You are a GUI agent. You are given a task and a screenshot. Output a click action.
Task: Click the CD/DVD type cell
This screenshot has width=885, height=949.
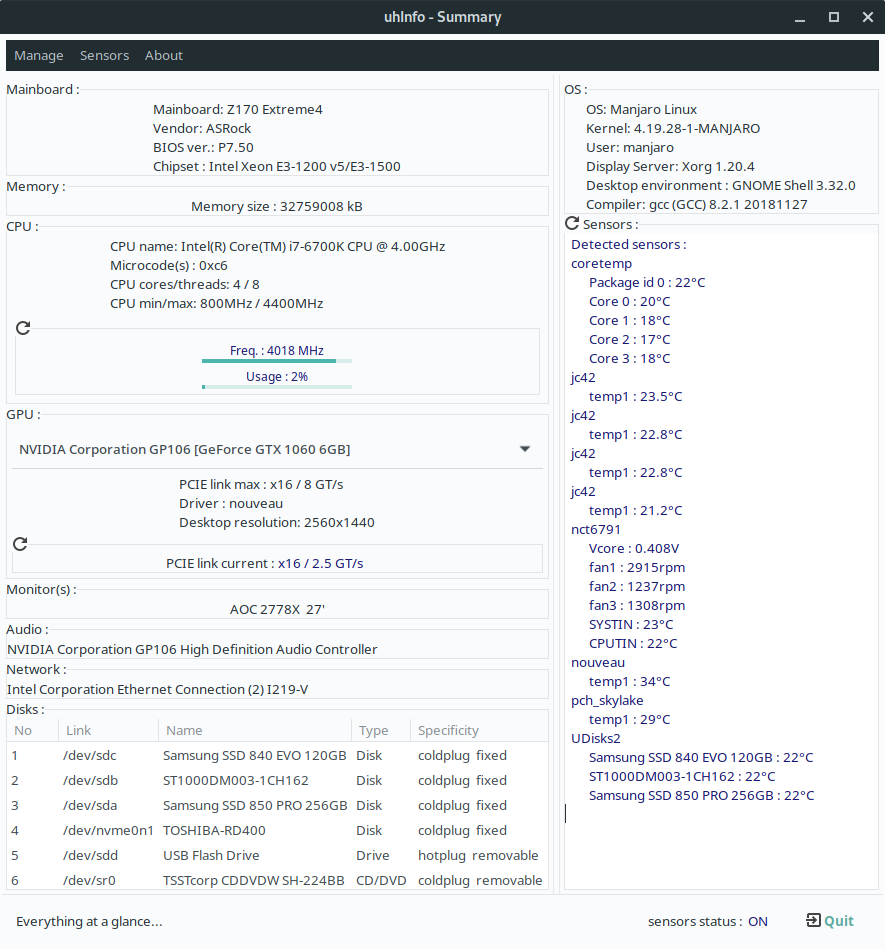point(381,880)
